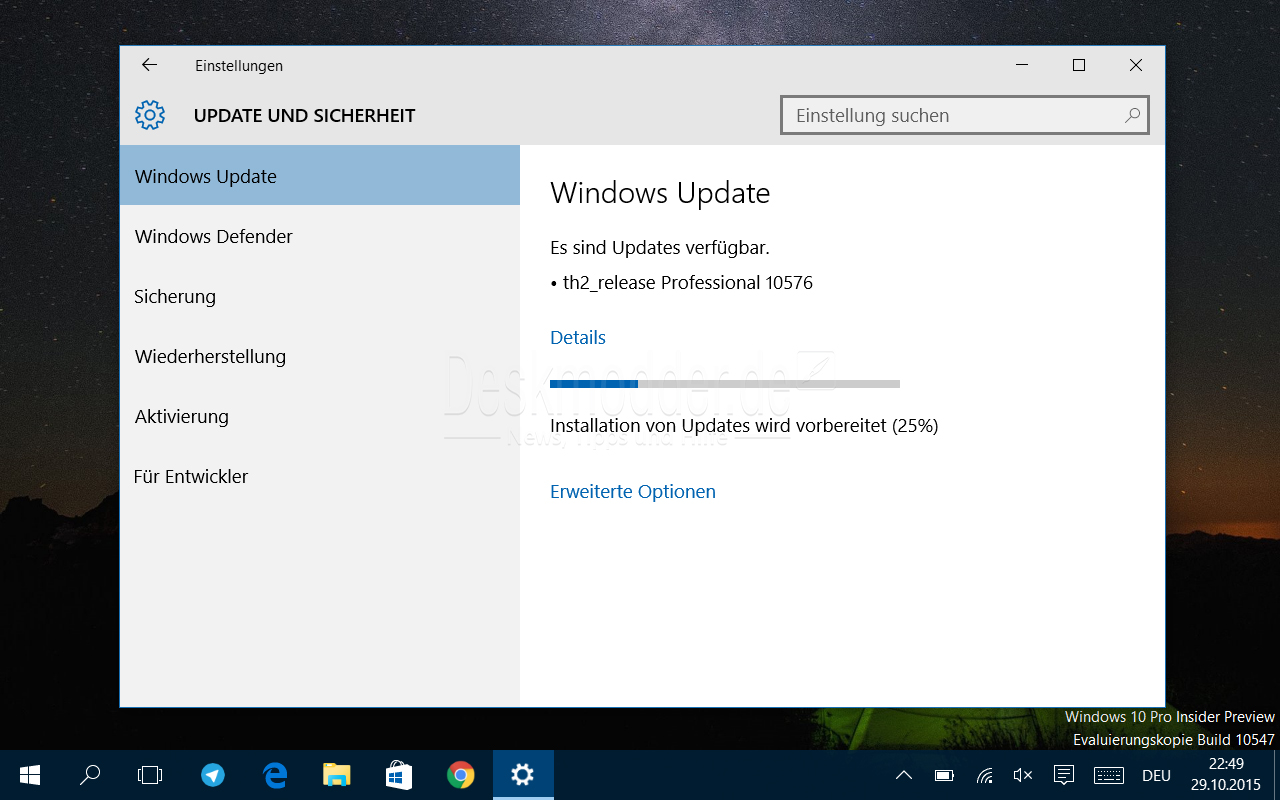Click the Windows Update heading
1280x800 pixels.
click(x=660, y=193)
